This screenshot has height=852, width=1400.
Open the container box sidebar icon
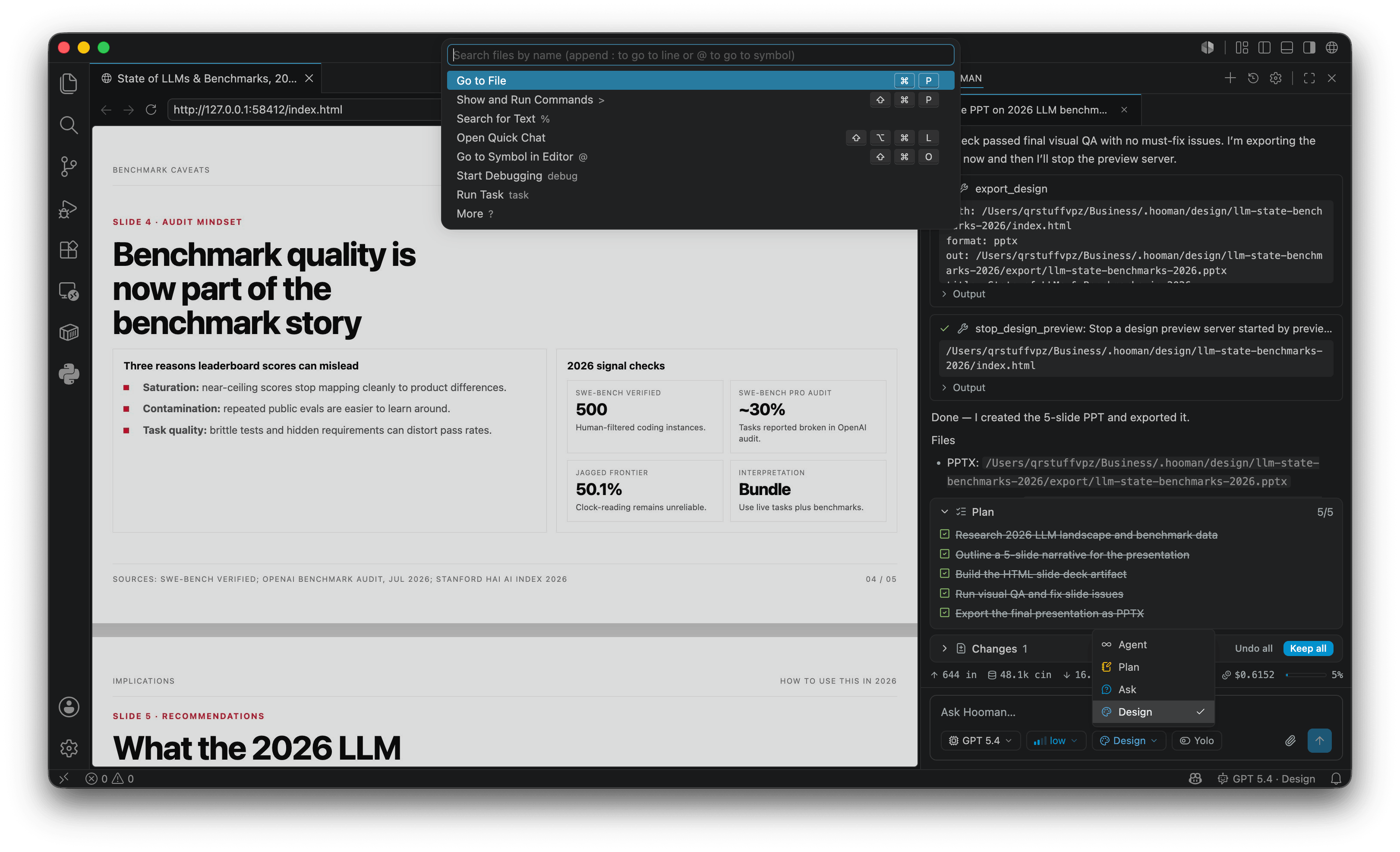pos(69,332)
